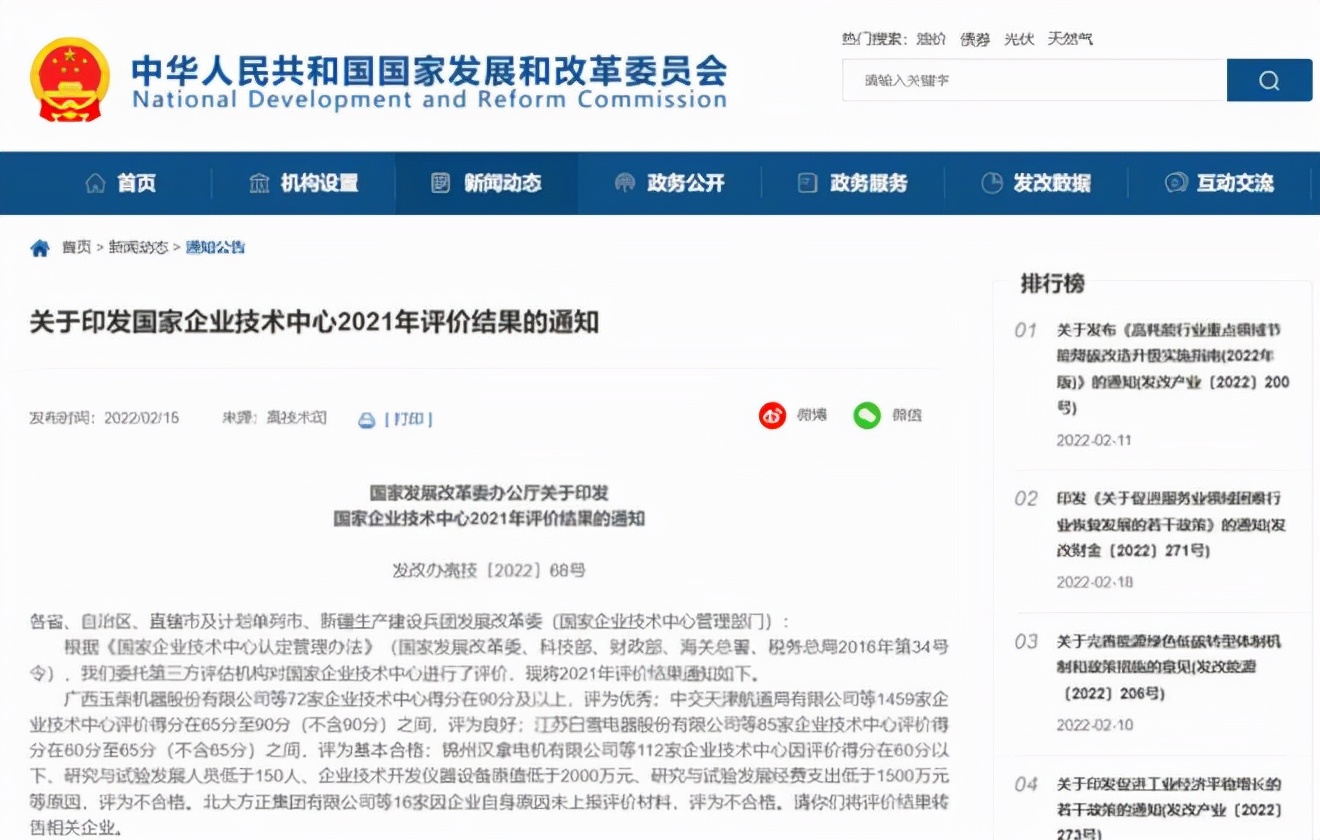Click the pie chart icon beside 发改数据
Viewport: 1320px width, 840px height.
[x=992, y=183]
